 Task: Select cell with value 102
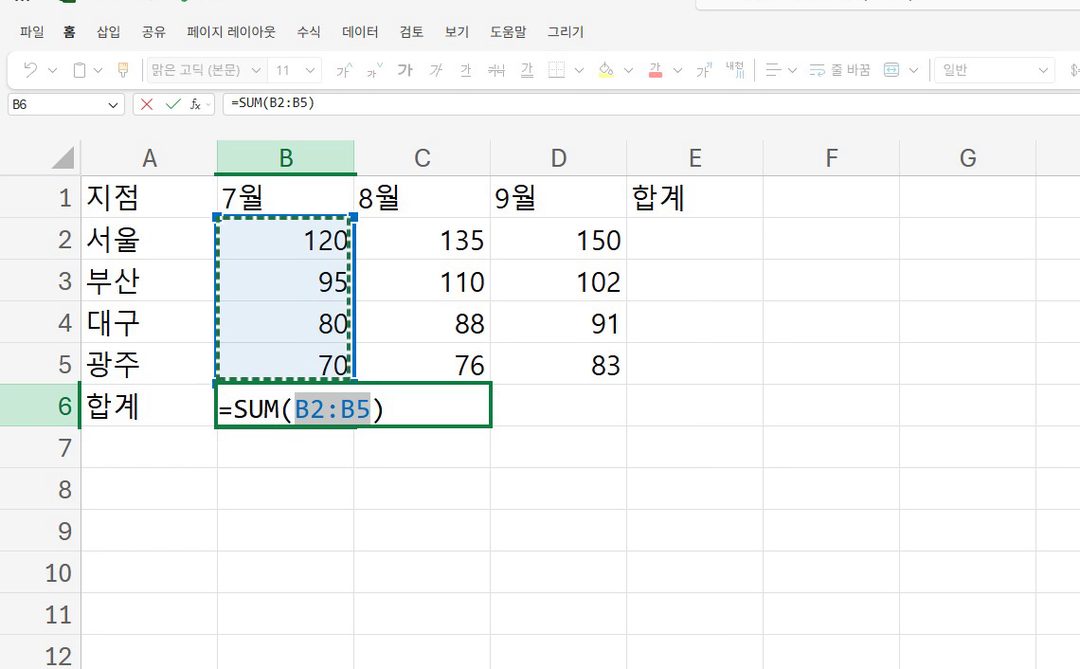click(558, 280)
